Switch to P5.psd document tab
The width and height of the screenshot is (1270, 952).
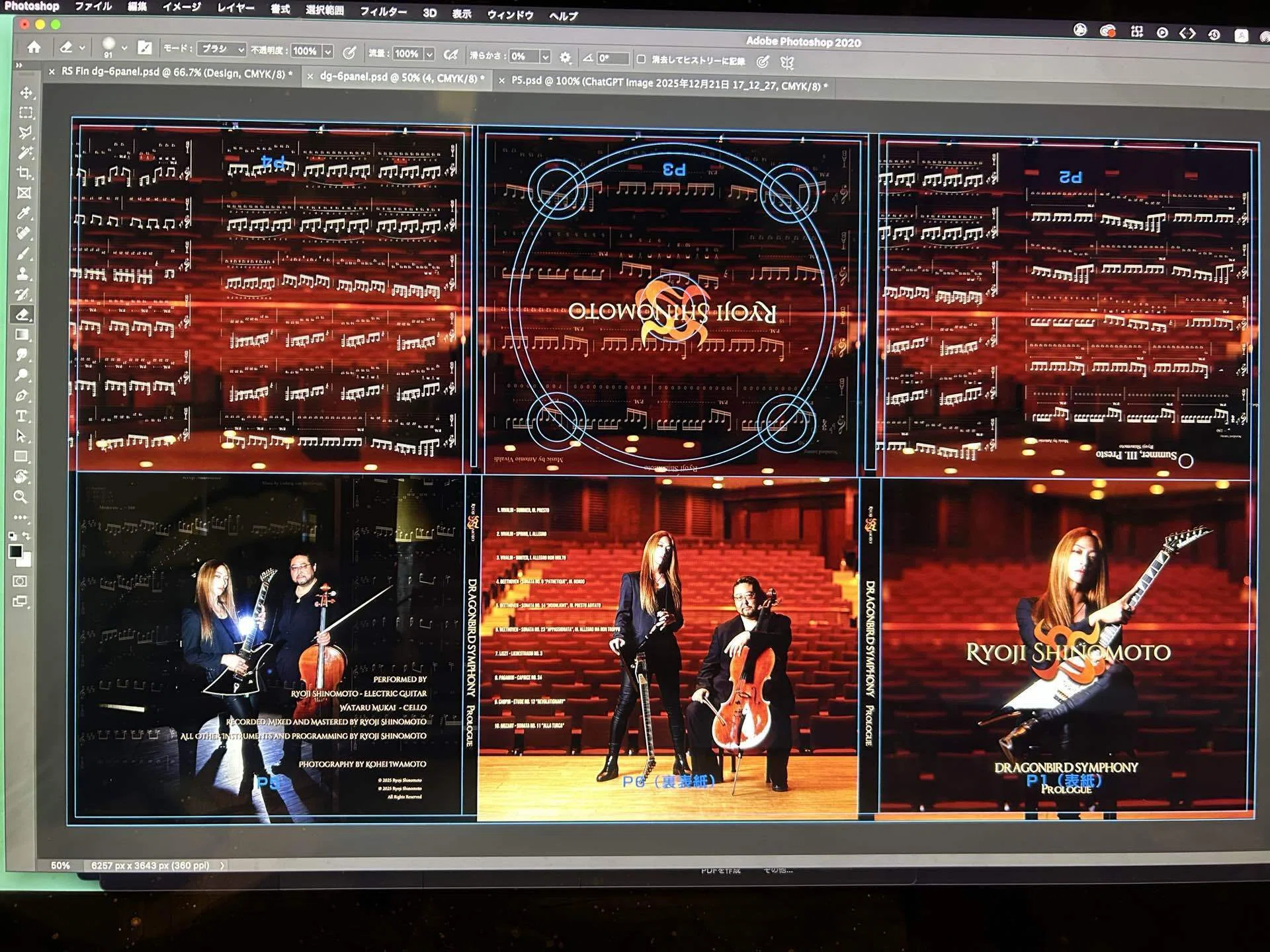tap(669, 84)
